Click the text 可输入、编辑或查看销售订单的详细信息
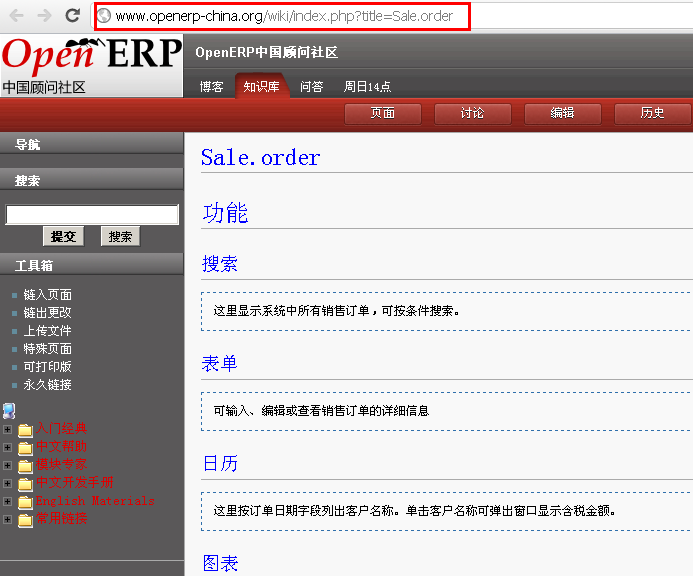This screenshot has width=693, height=576. click(321, 411)
